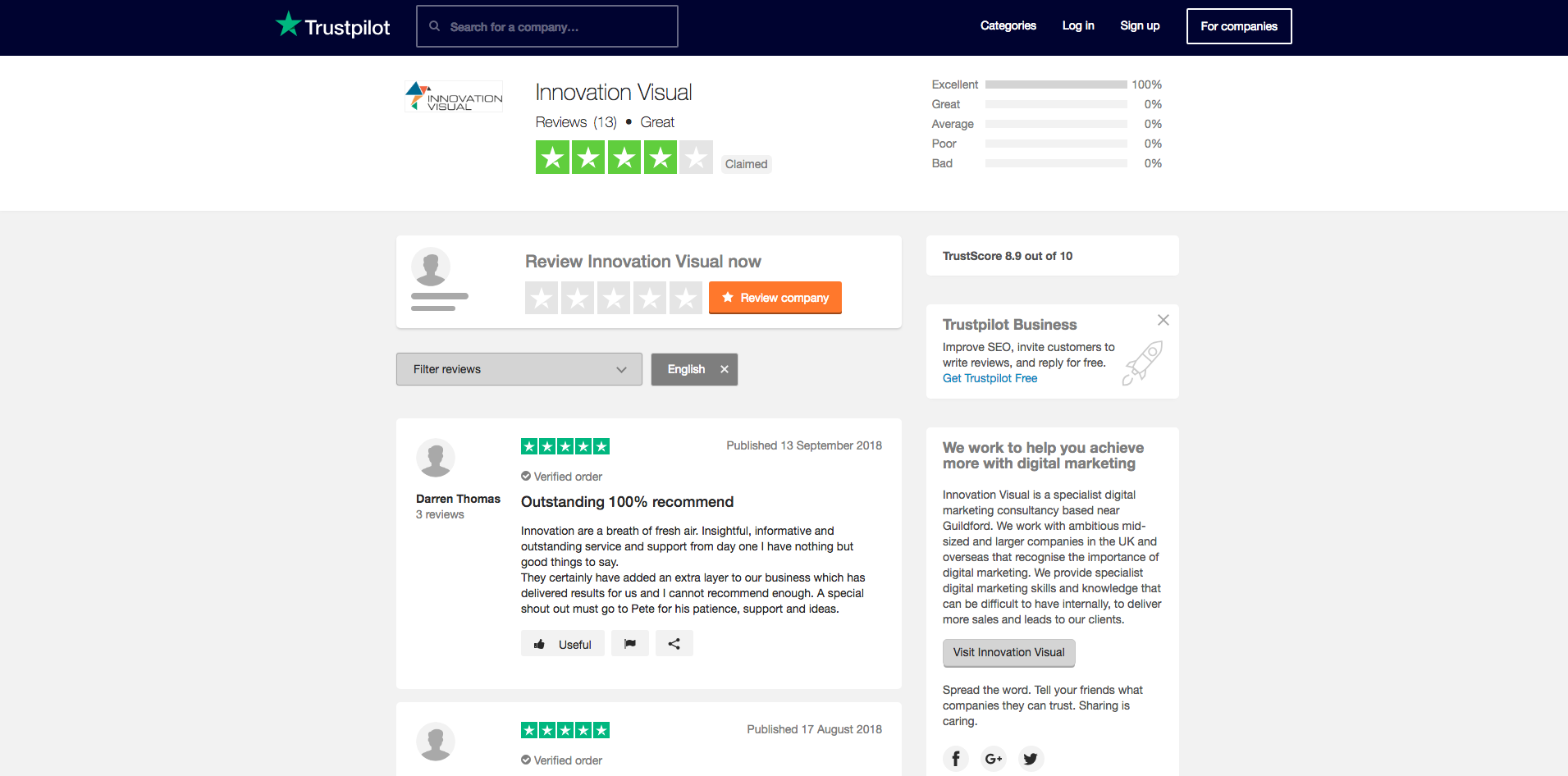Viewport: 1568px width, 776px height.
Task: Click the Claimed badge
Action: coord(747,164)
